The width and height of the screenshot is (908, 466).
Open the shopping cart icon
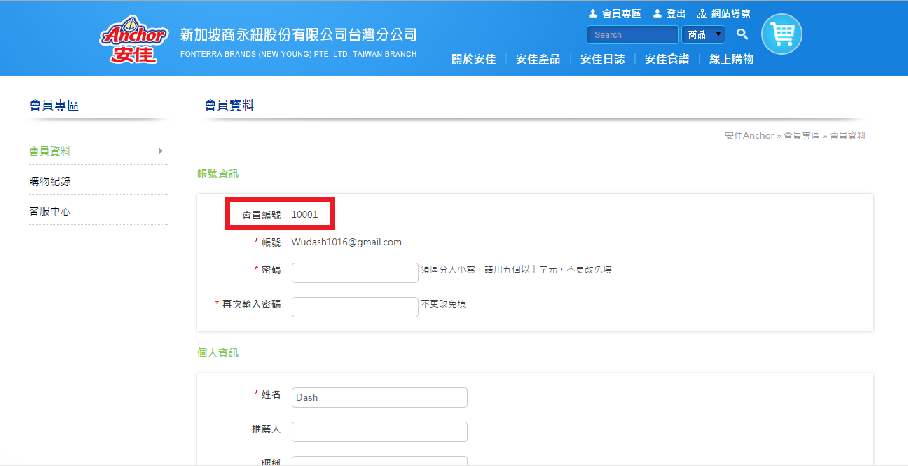pos(782,34)
